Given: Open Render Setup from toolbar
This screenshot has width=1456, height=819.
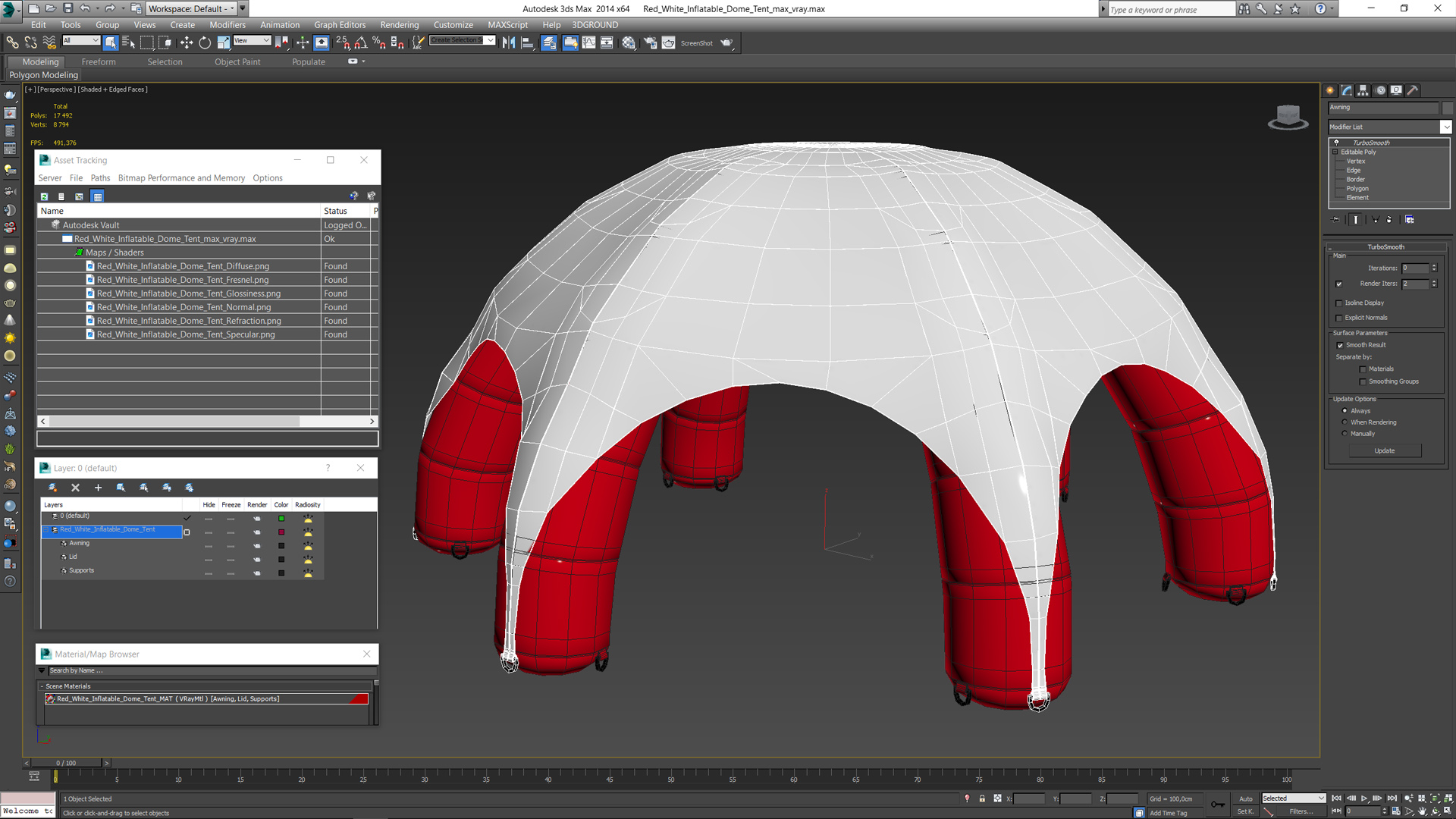Looking at the screenshot, I should (x=650, y=43).
